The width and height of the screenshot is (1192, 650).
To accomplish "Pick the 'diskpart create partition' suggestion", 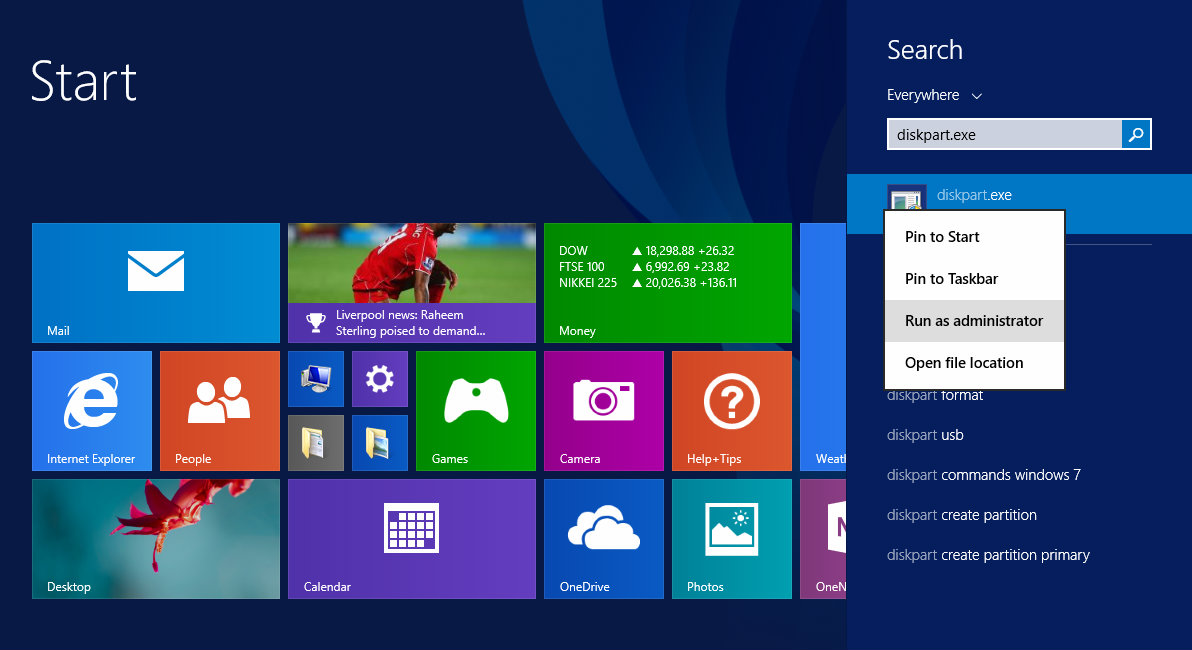I will (x=962, y=515).
